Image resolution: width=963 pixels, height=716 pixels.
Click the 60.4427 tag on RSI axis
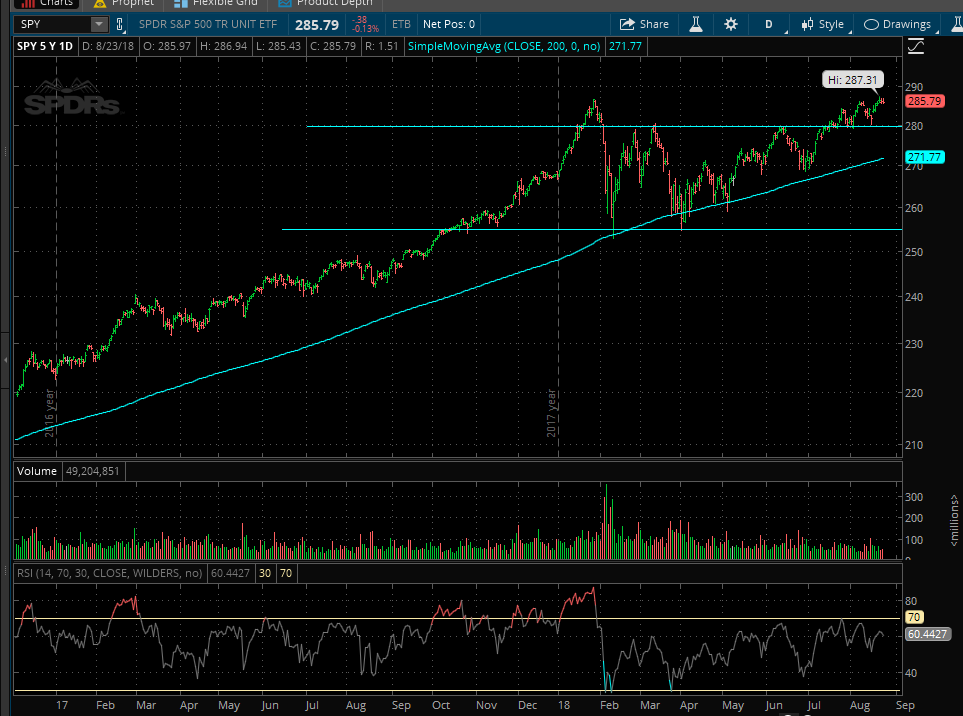[927, 634]
